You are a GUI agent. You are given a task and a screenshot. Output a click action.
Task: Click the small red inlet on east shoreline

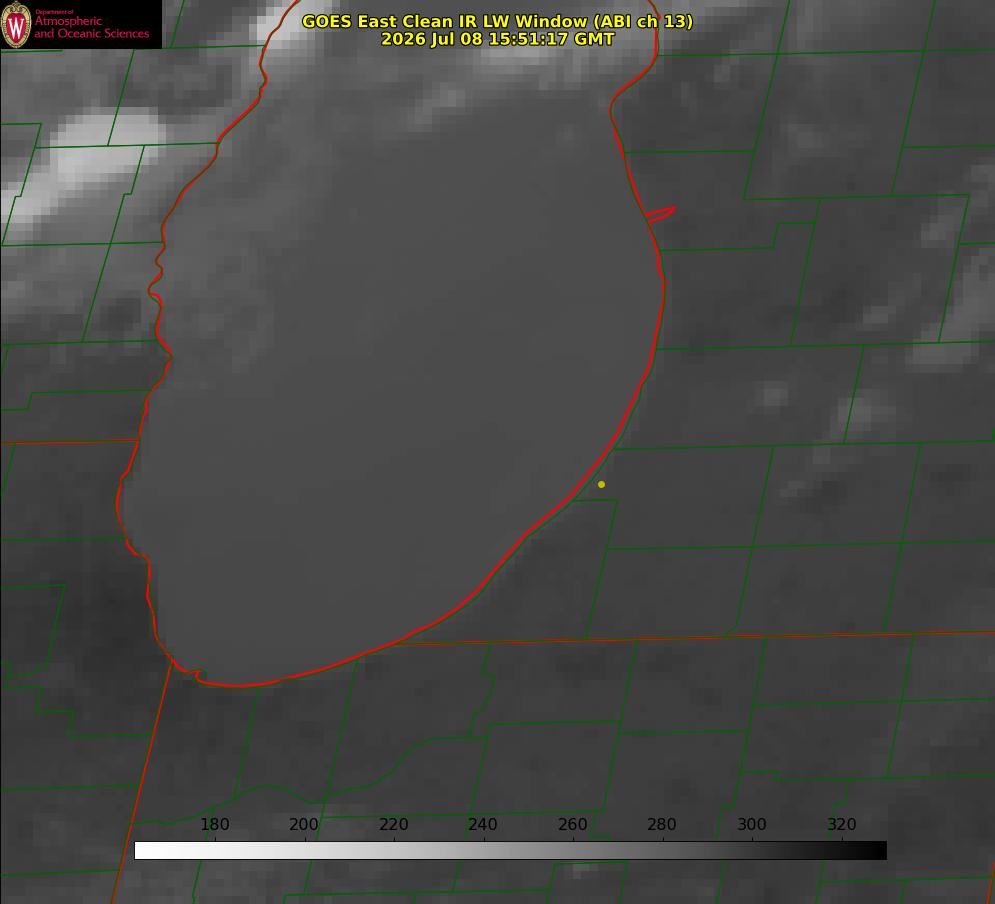(660, 214)
